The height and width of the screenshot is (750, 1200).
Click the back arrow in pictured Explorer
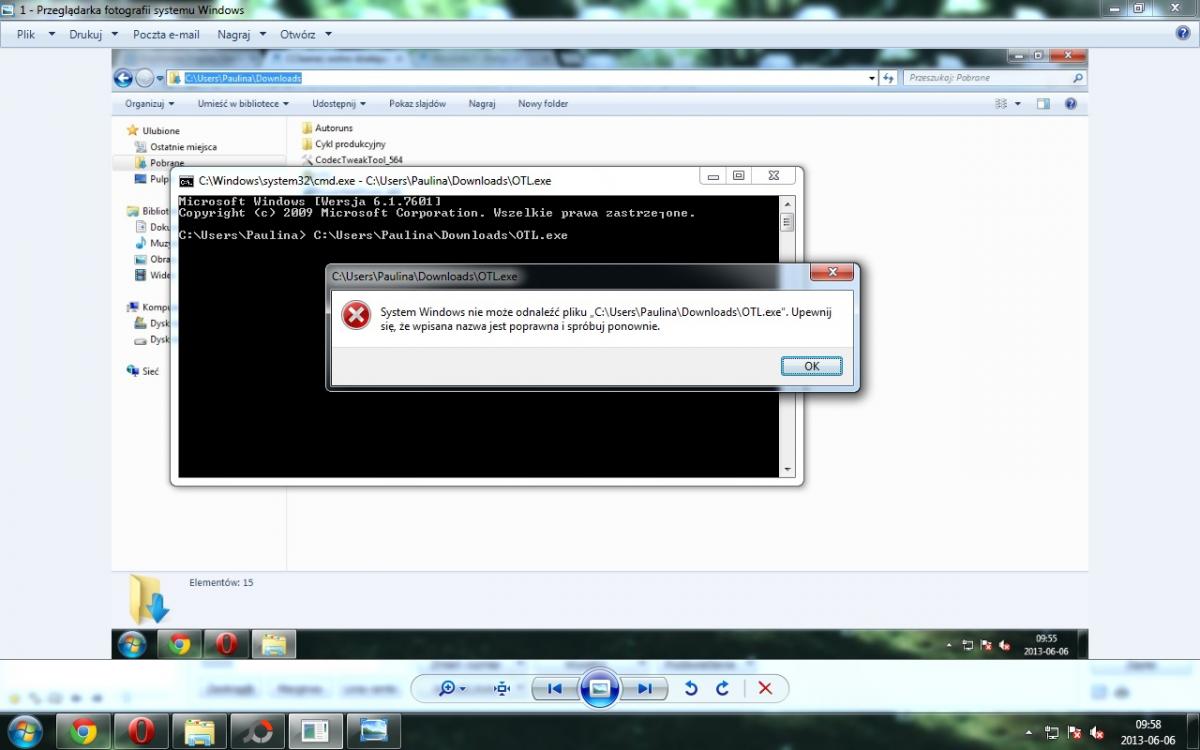[123, 78]
